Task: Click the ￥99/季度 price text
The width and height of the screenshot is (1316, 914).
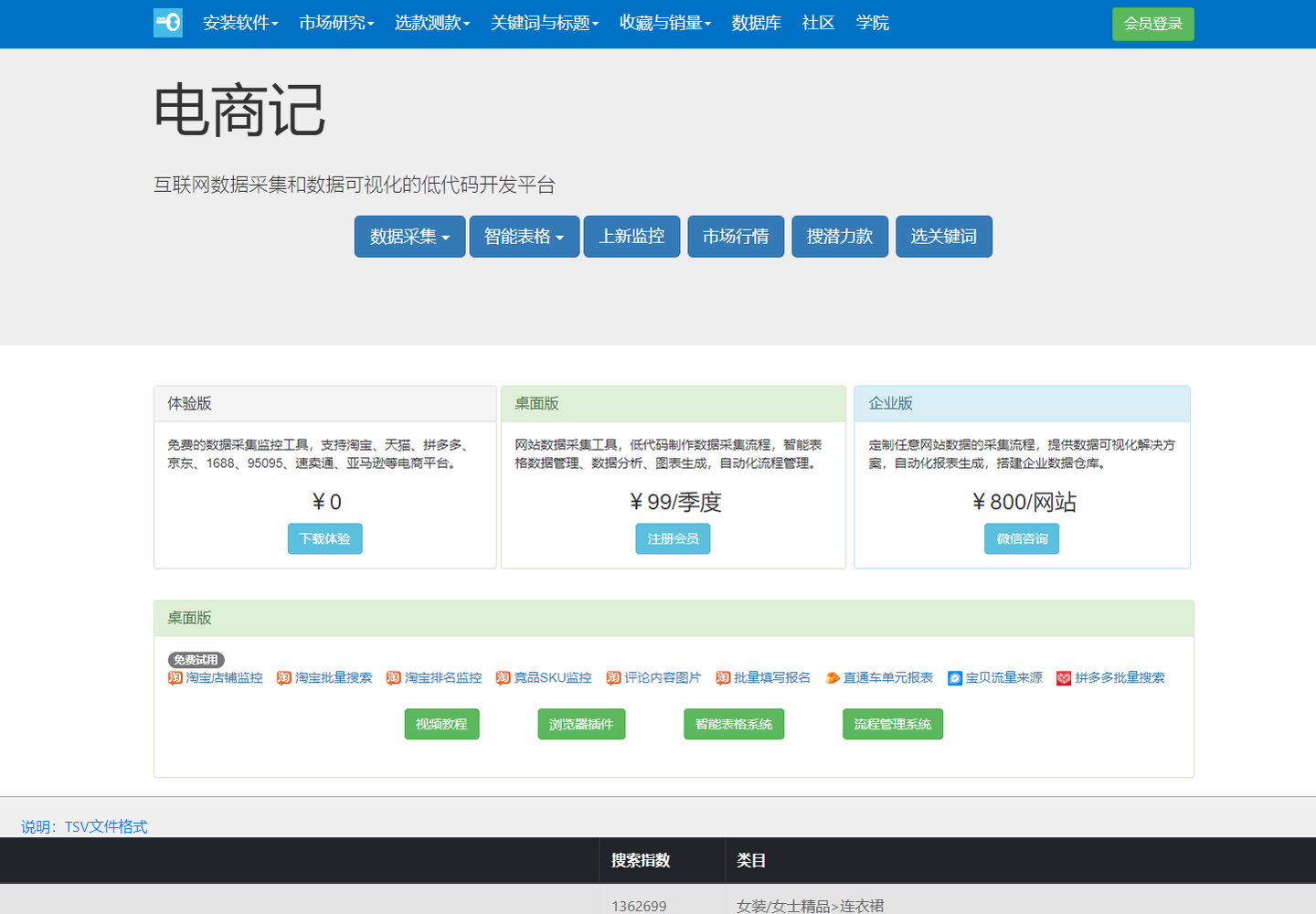Action: tap(674, 502)
